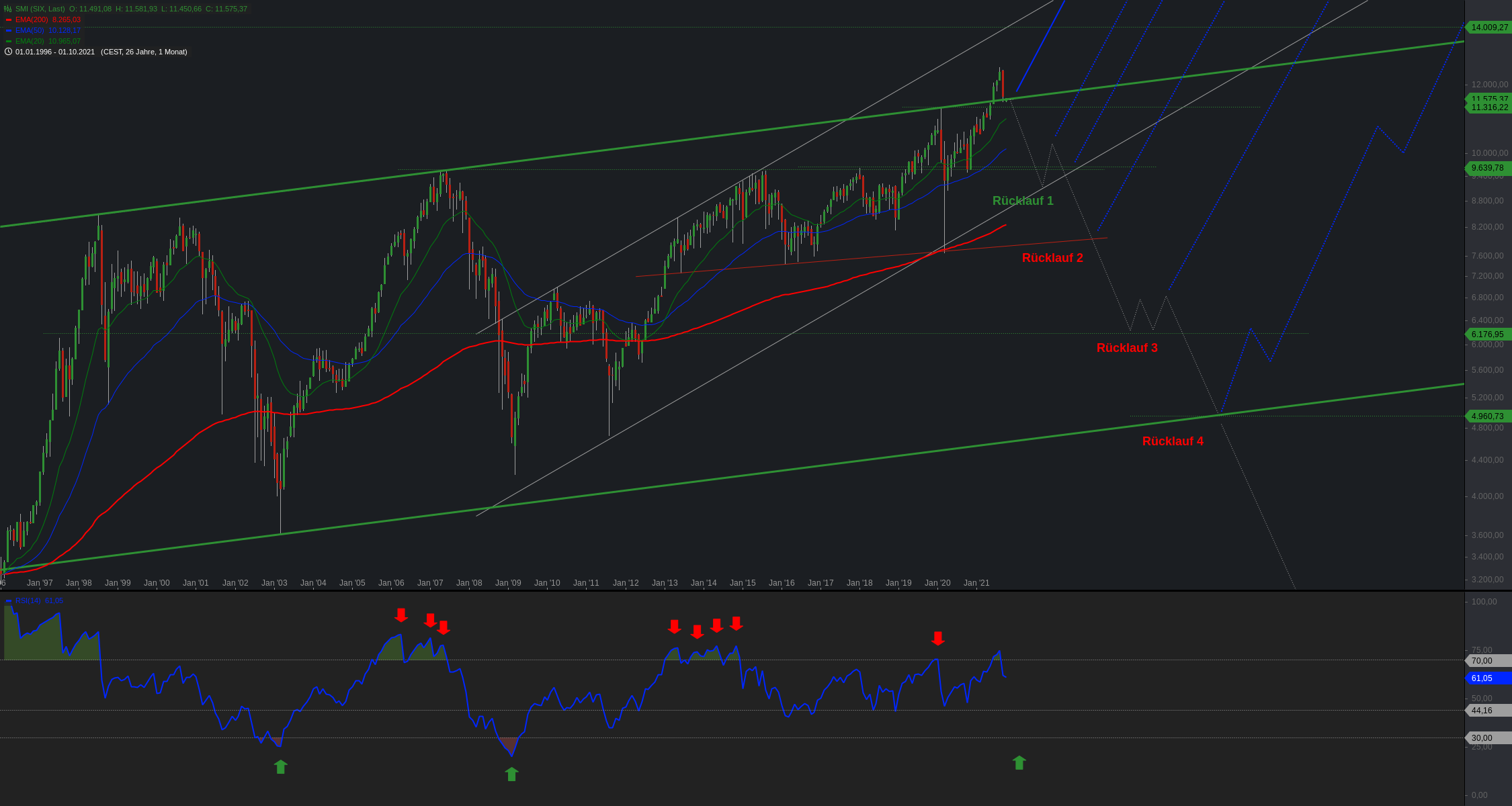Click the red down arrow above the 2020 RSI peak
The height and width of the screenshot is (806, 1512).
(938, 638)
